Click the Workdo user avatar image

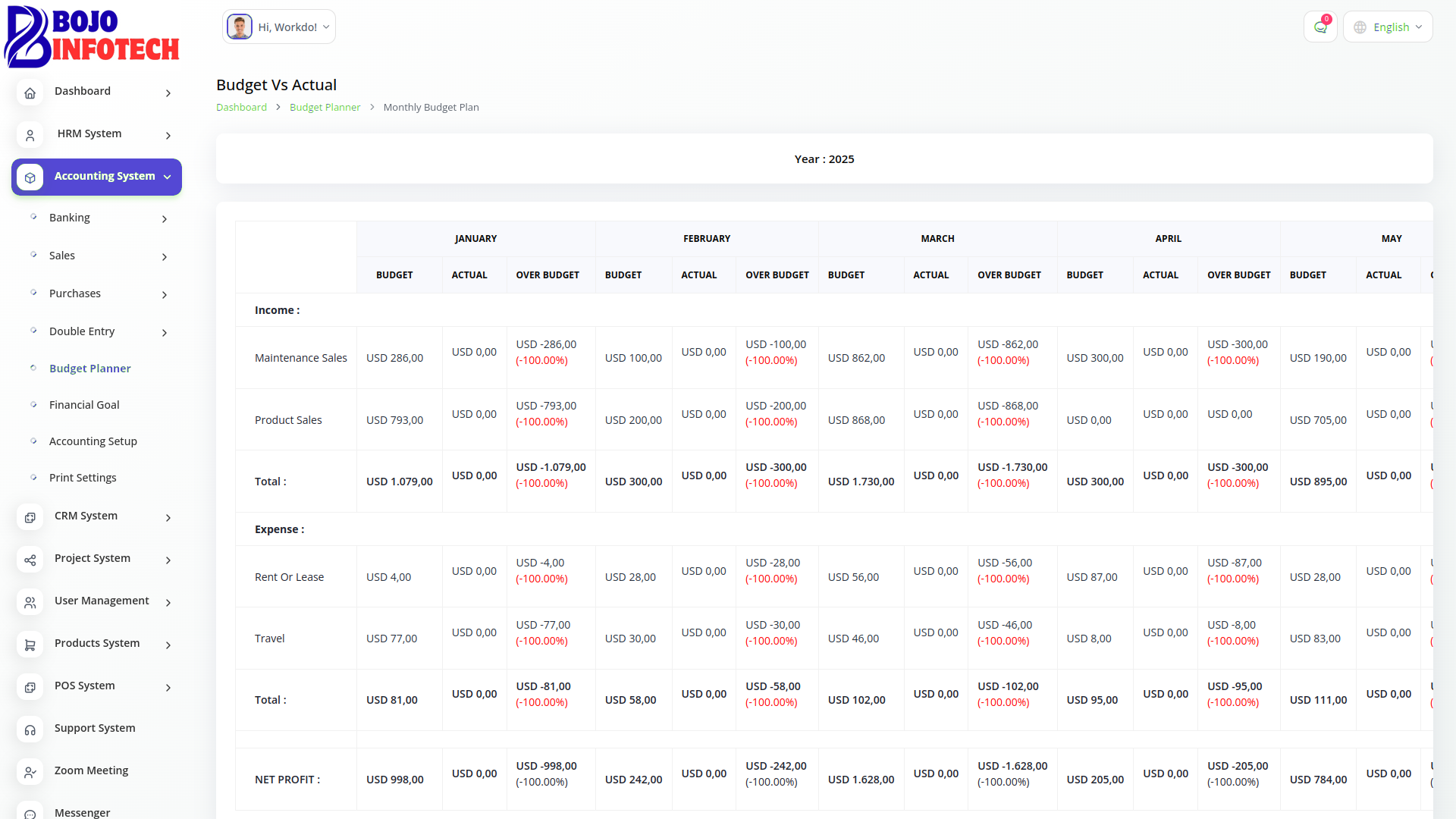(240, 27)
